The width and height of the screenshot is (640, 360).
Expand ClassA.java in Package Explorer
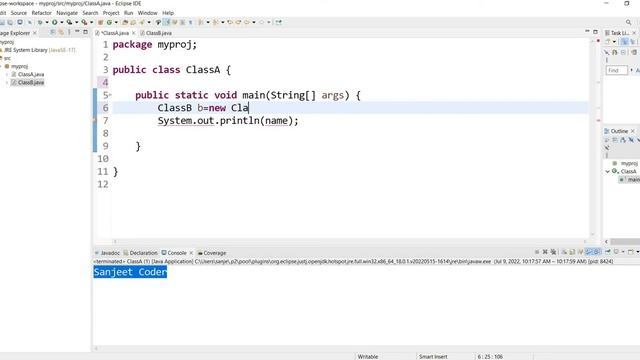(x=7, y=74)
